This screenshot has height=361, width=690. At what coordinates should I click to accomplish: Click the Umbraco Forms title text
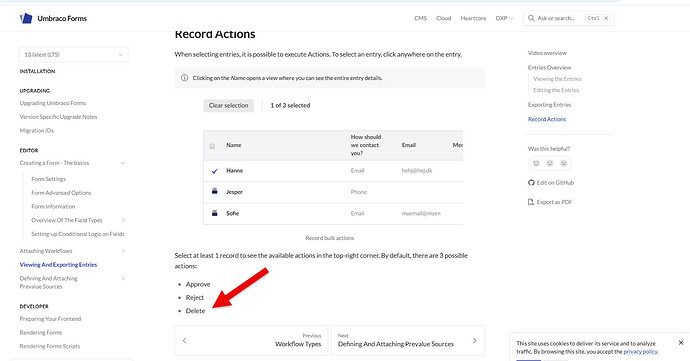(x=62, y=18)
